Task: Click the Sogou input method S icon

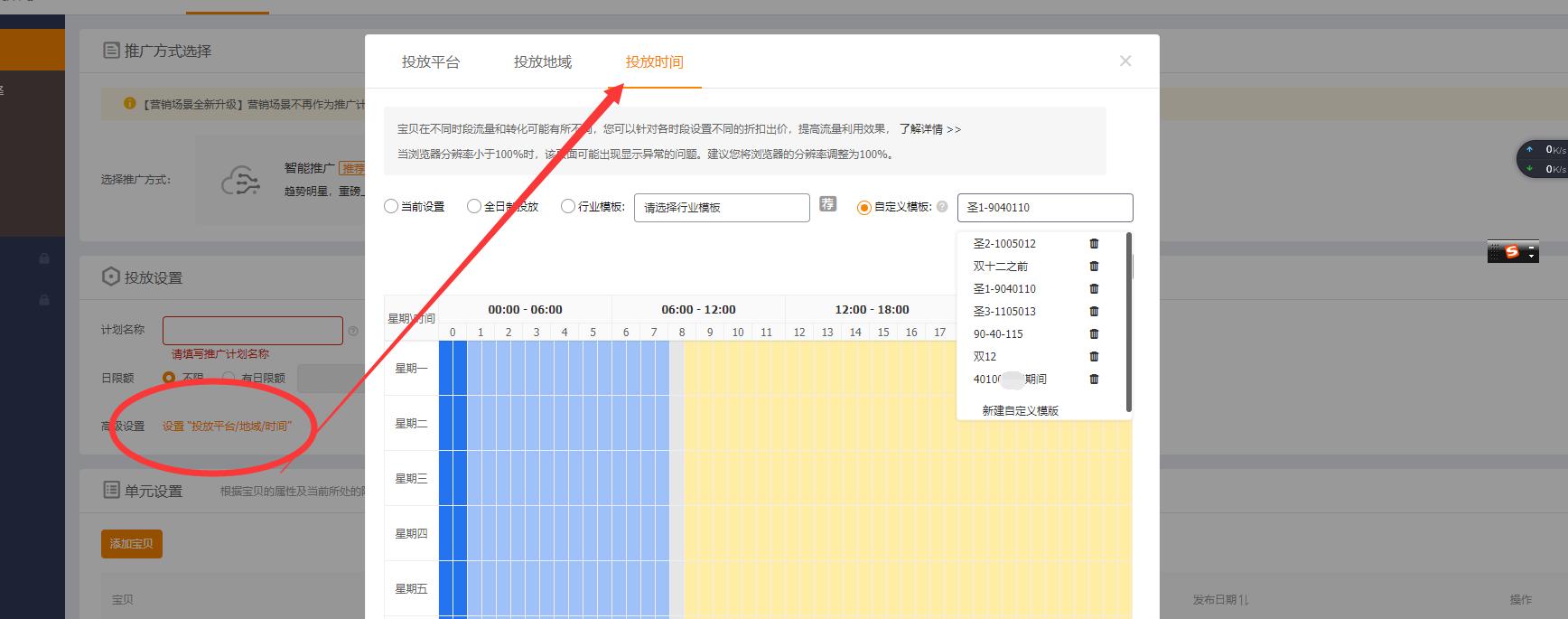Action: pyautogui.click(x=1512, y=253)
